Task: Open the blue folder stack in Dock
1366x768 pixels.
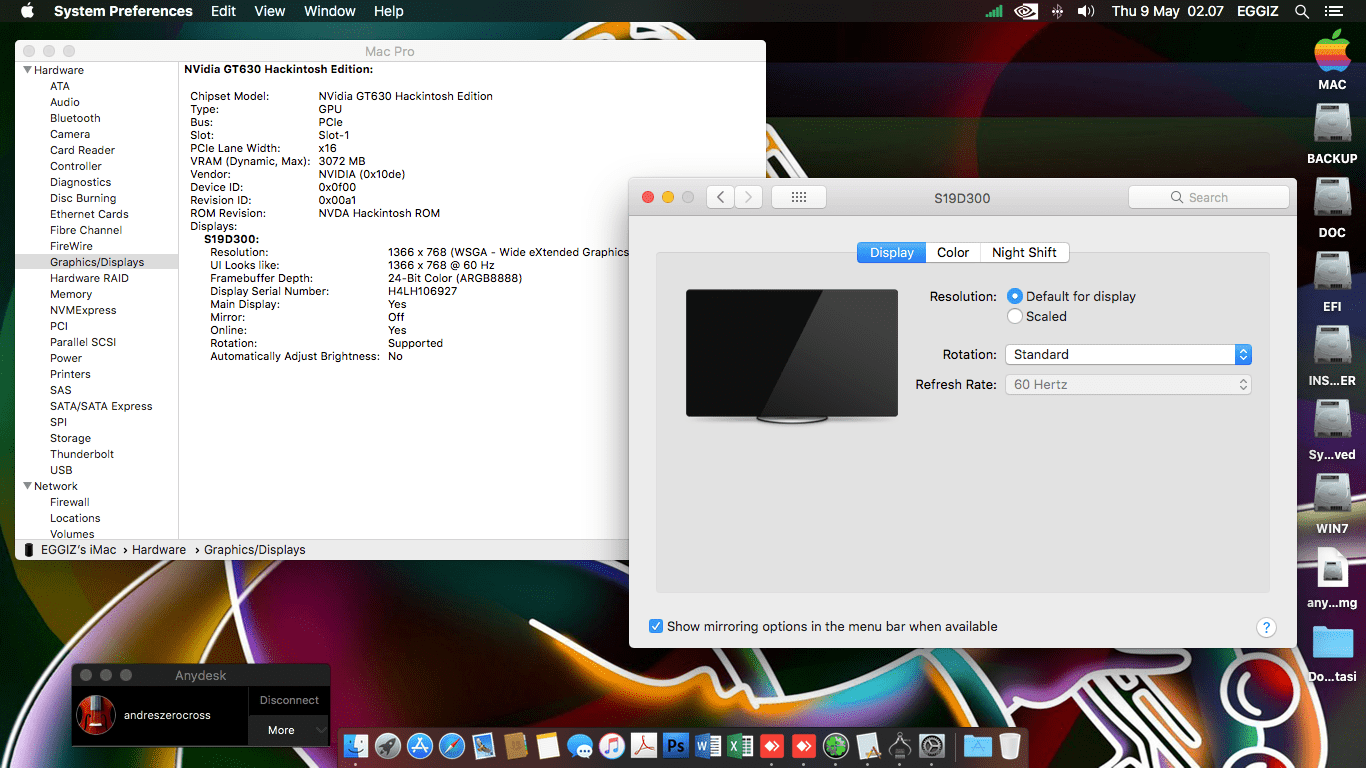Action: click(977, 746)
